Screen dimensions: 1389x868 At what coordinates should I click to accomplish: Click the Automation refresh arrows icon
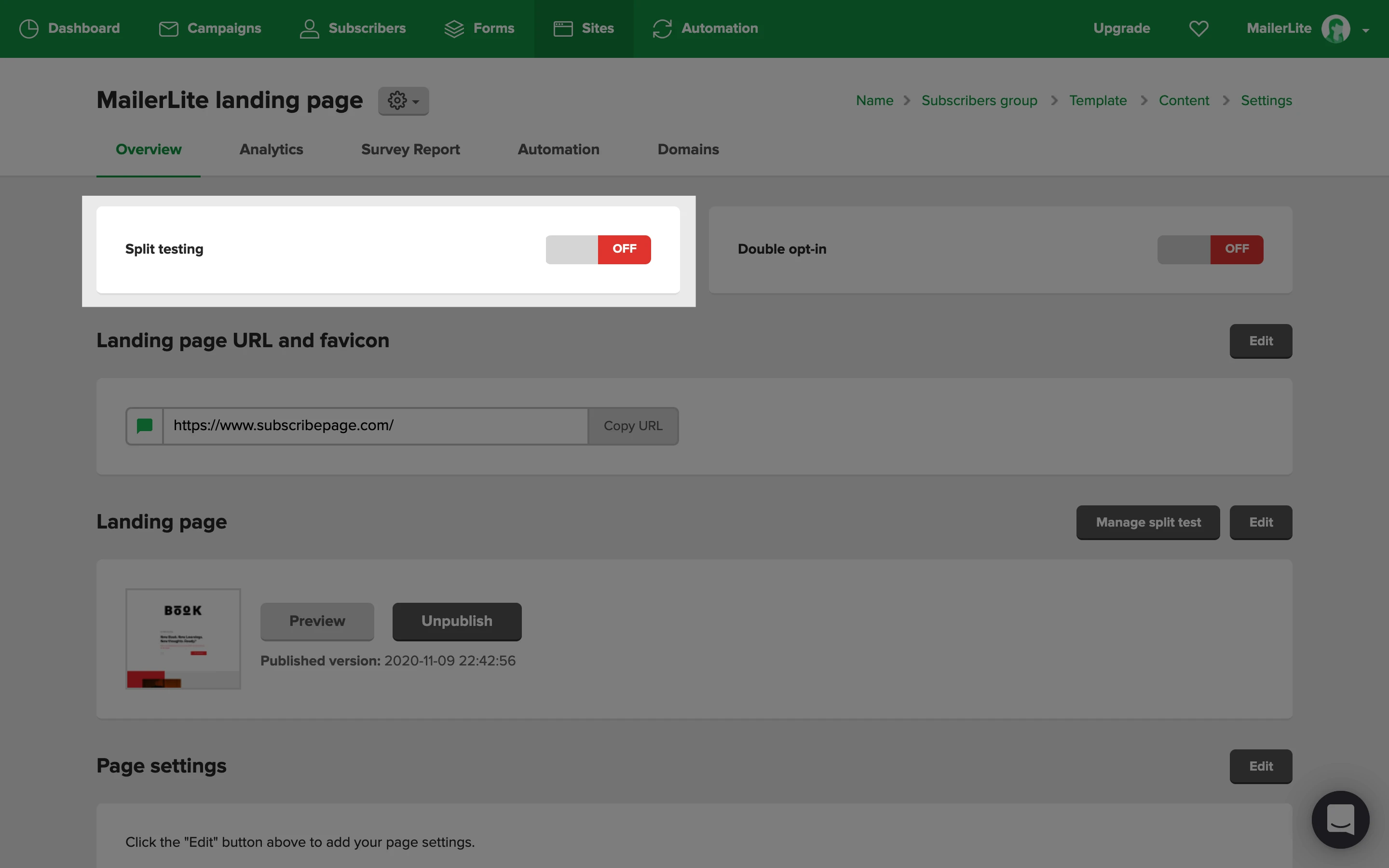(662, 29)
